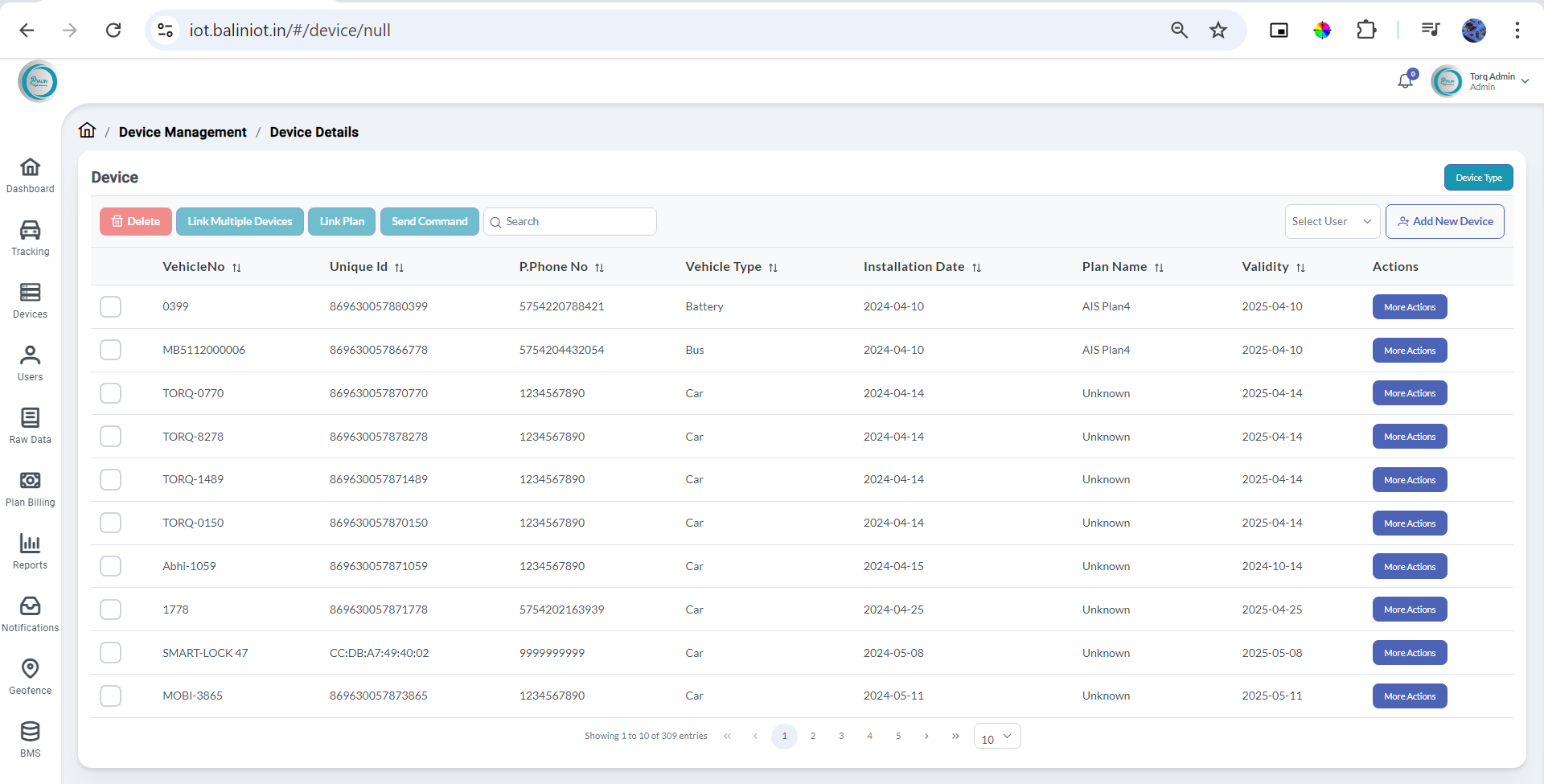
Task: Open the Reports chart icon
Action: (30, 544)
